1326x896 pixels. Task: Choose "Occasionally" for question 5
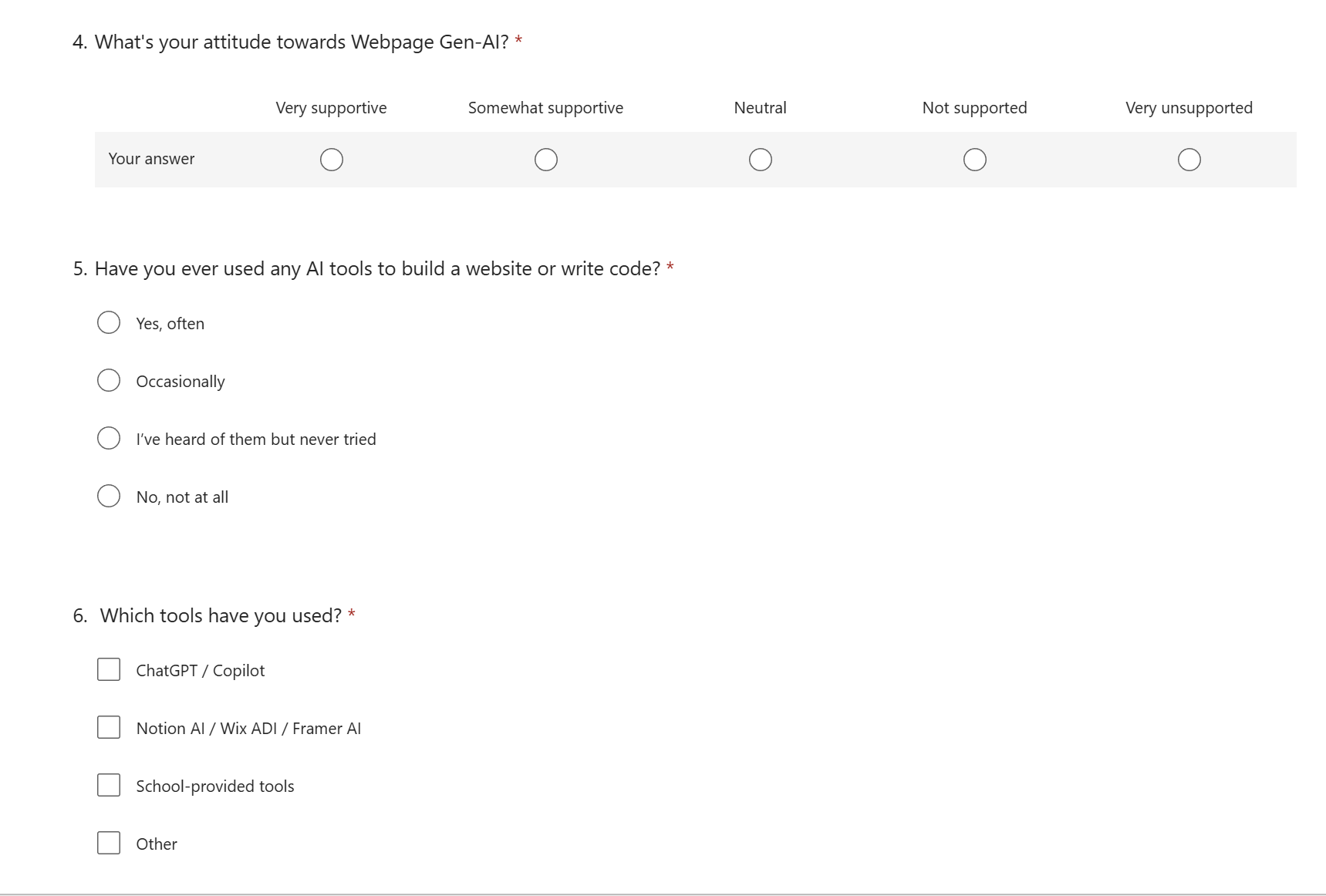point(109,380)
